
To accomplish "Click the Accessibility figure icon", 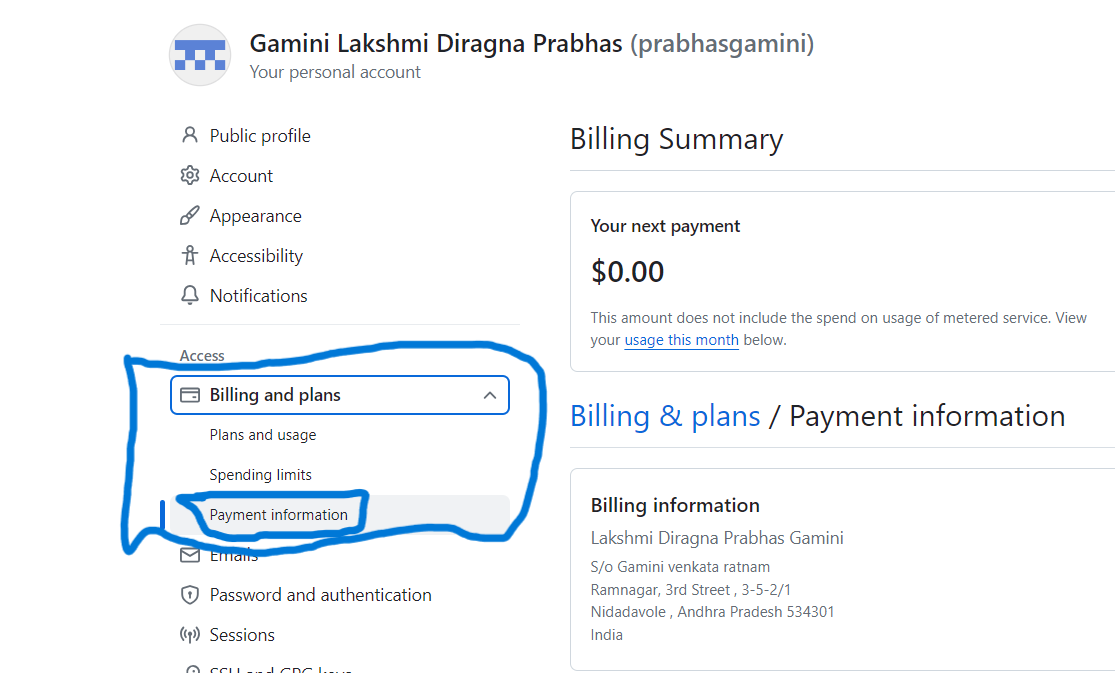I will click(x=189, y=256).
